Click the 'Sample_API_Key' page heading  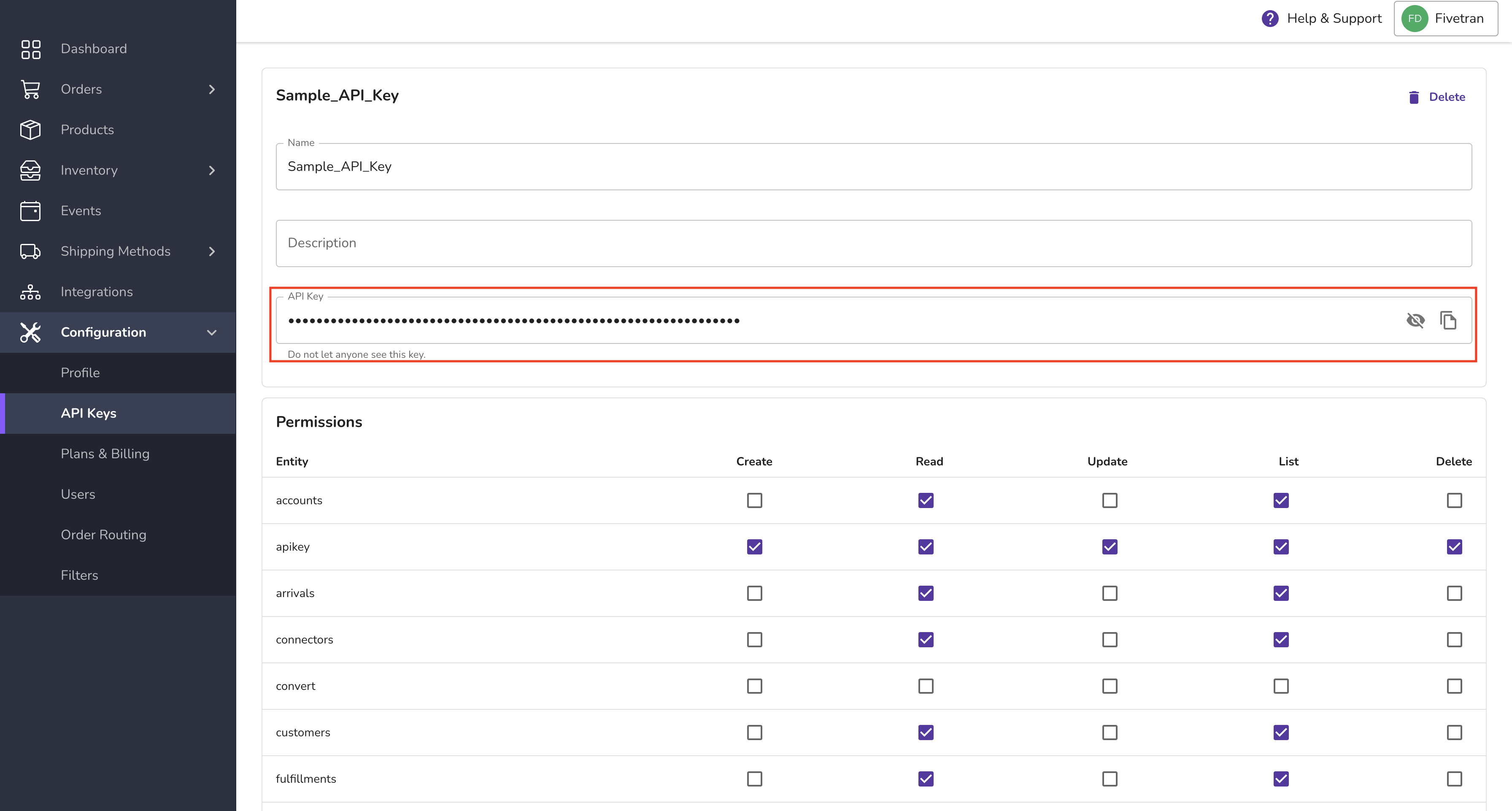(x=337, y=96)
